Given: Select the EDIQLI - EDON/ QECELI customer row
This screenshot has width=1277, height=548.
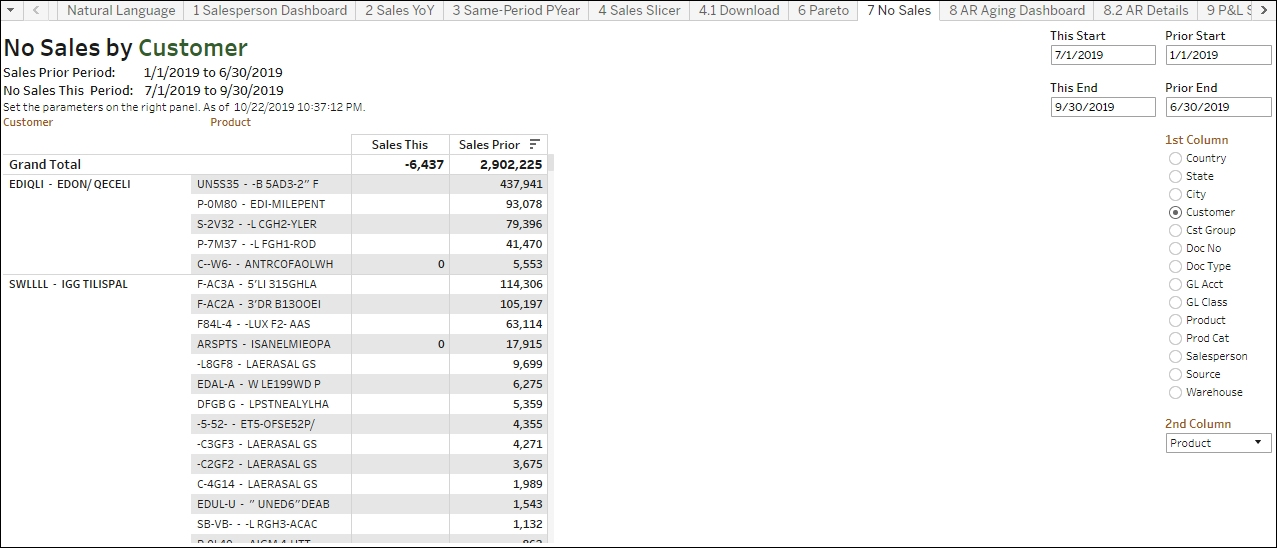Looking at the screenshot, I should (70, 184).
